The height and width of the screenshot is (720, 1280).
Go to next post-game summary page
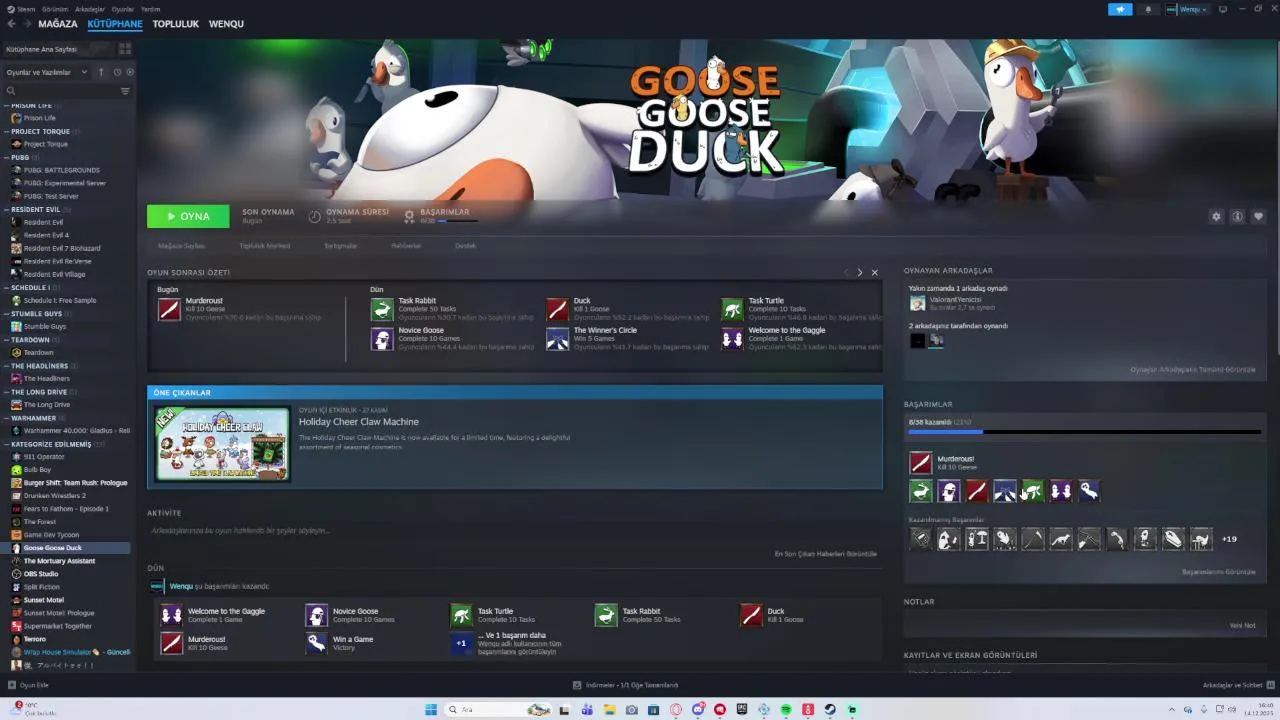pyautogui.click(x=860, y=272)
